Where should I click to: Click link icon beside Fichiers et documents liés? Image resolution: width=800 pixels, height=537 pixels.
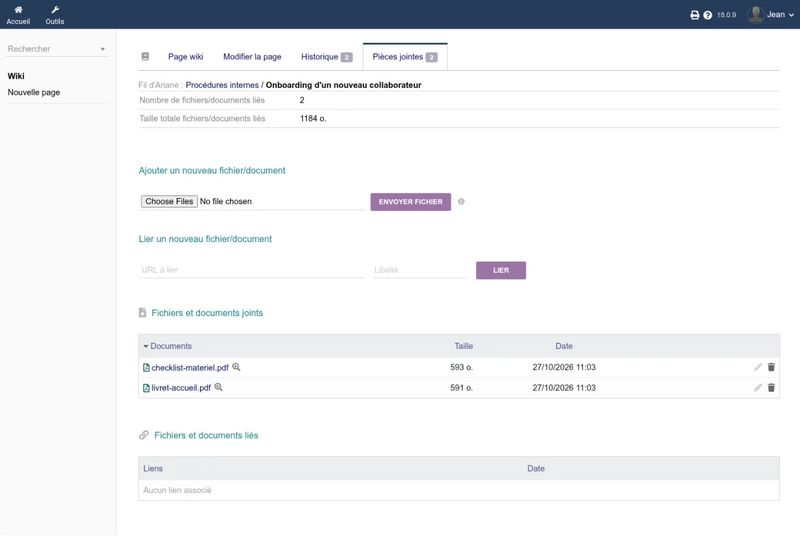coord(144,435)
